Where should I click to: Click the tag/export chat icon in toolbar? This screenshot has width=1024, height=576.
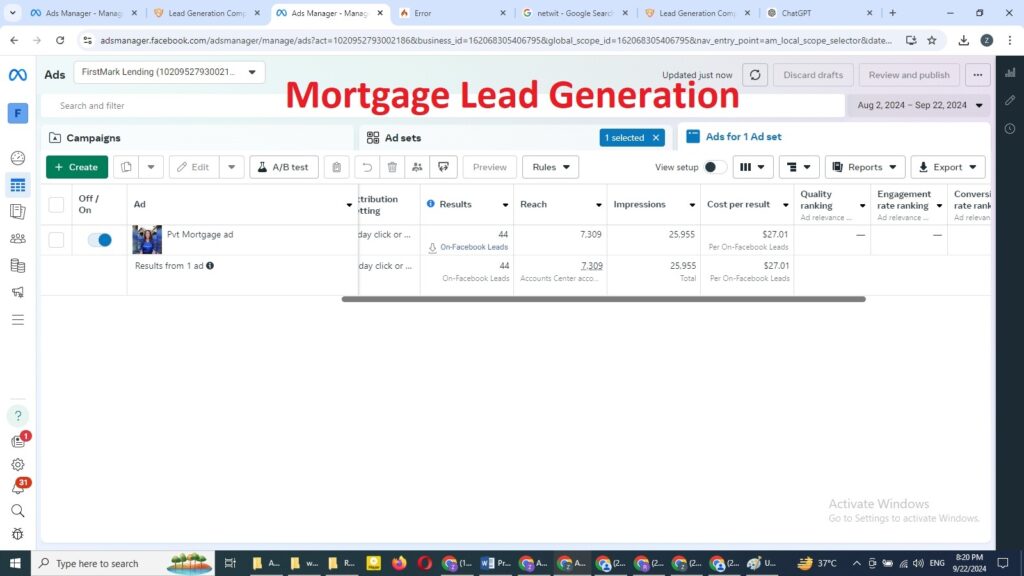(443, 167)
